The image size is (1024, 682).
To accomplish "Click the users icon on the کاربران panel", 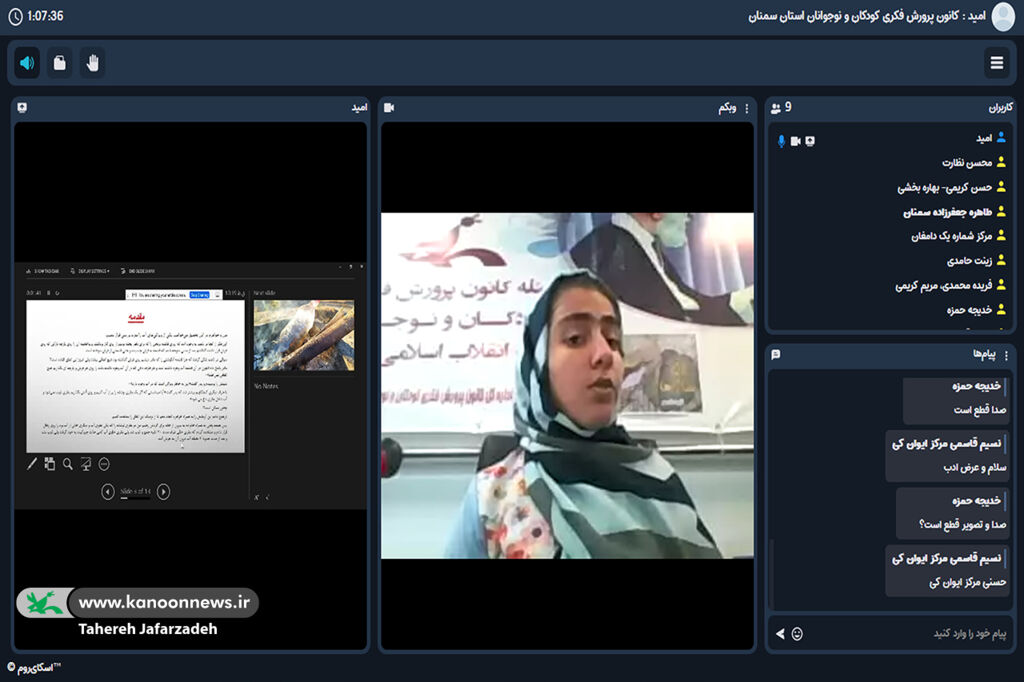I will click(x=775, y=106).
